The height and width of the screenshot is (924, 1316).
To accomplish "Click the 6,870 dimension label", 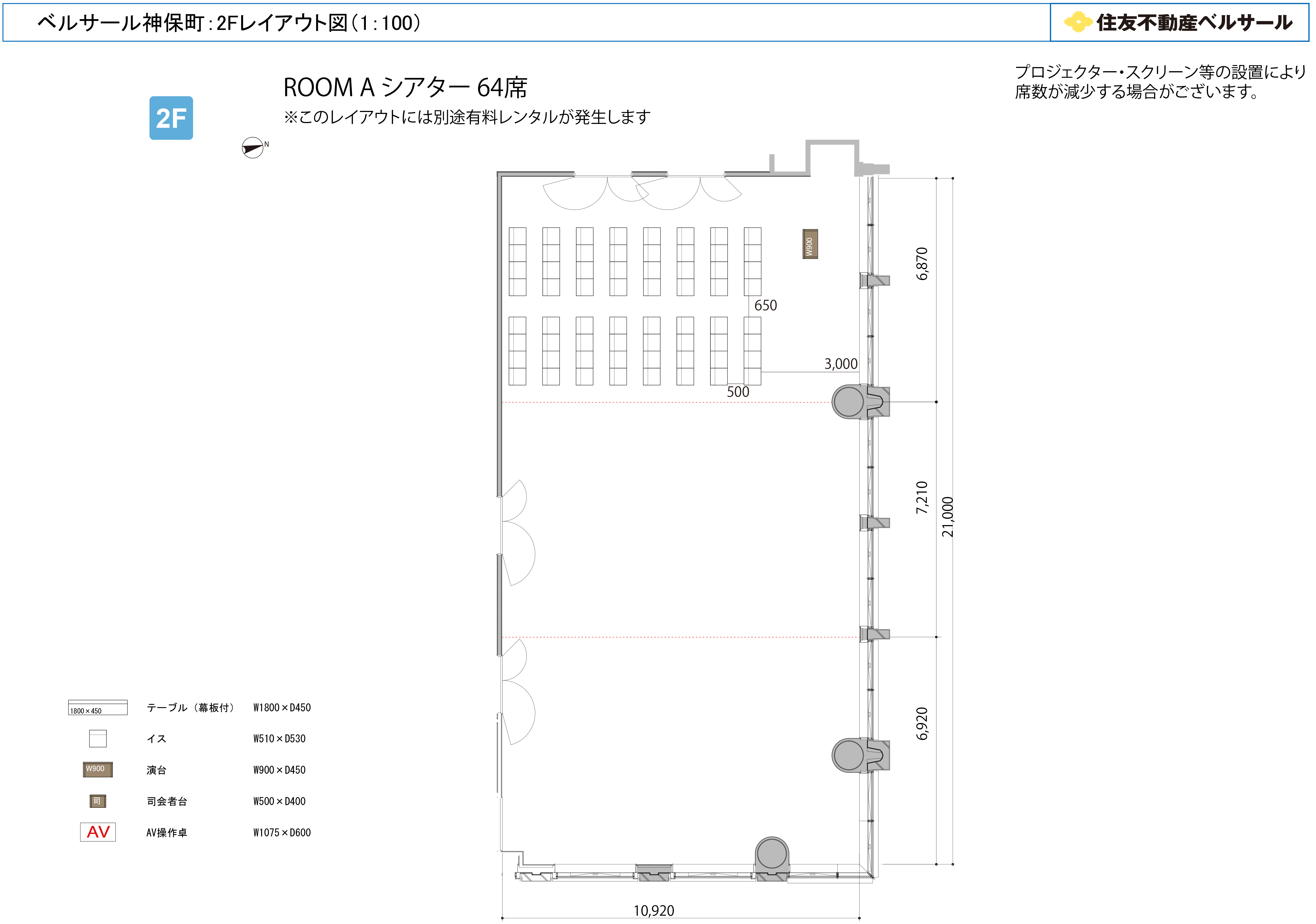I will point(922,264).
